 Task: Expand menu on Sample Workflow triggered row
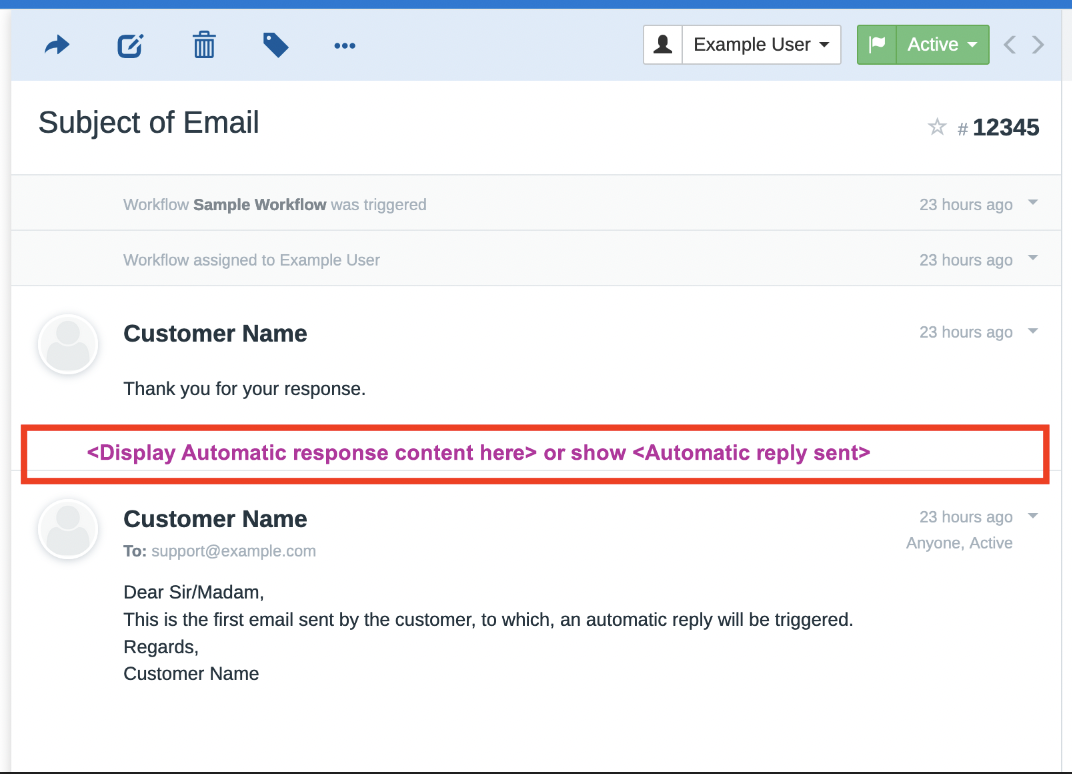coord(1032,202)
